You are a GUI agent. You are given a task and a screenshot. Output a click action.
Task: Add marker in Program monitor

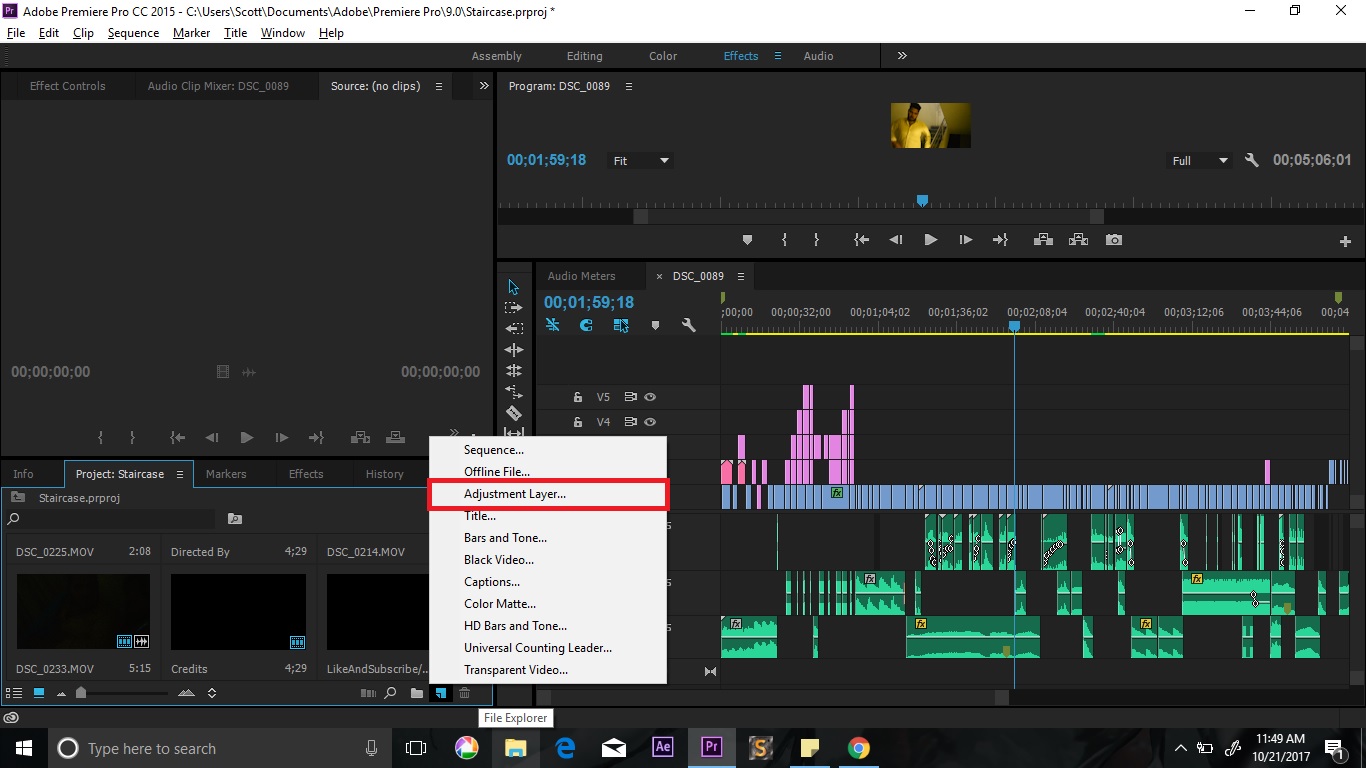point(747,240)
